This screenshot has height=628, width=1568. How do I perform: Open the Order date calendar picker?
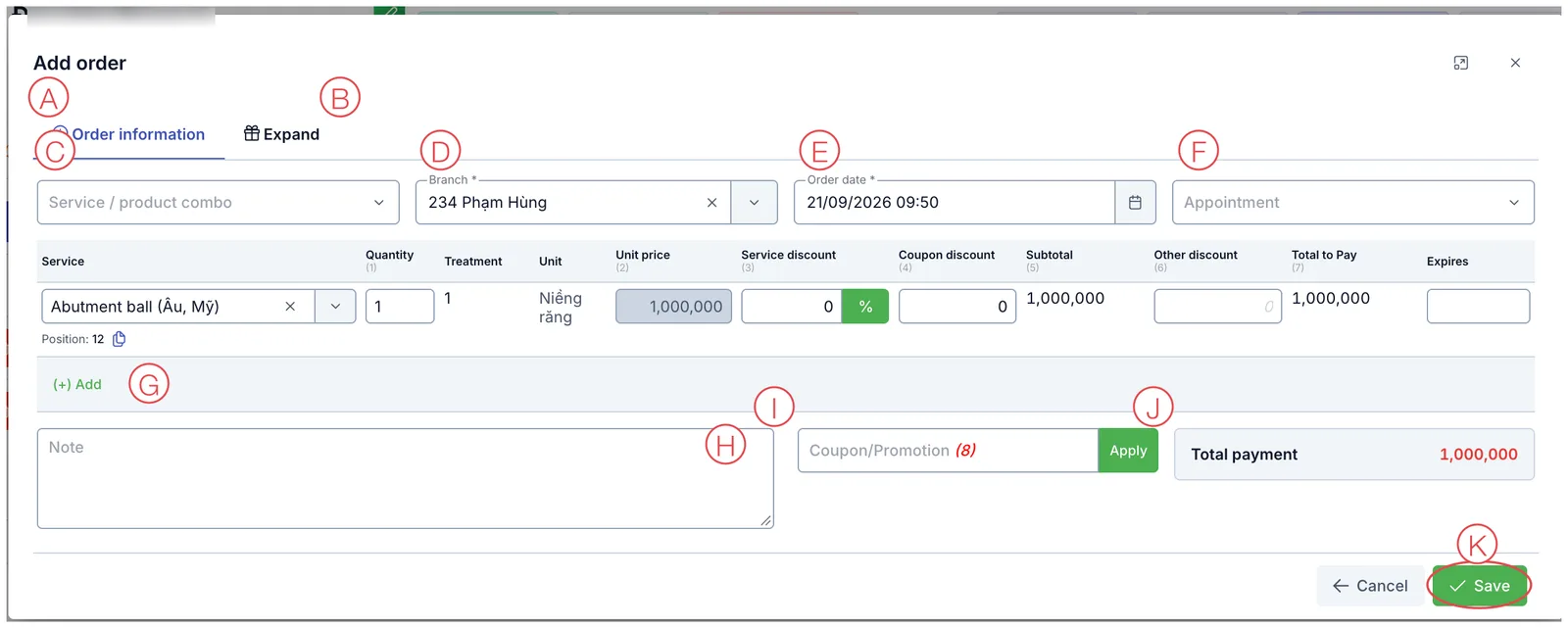[1135, 203]
